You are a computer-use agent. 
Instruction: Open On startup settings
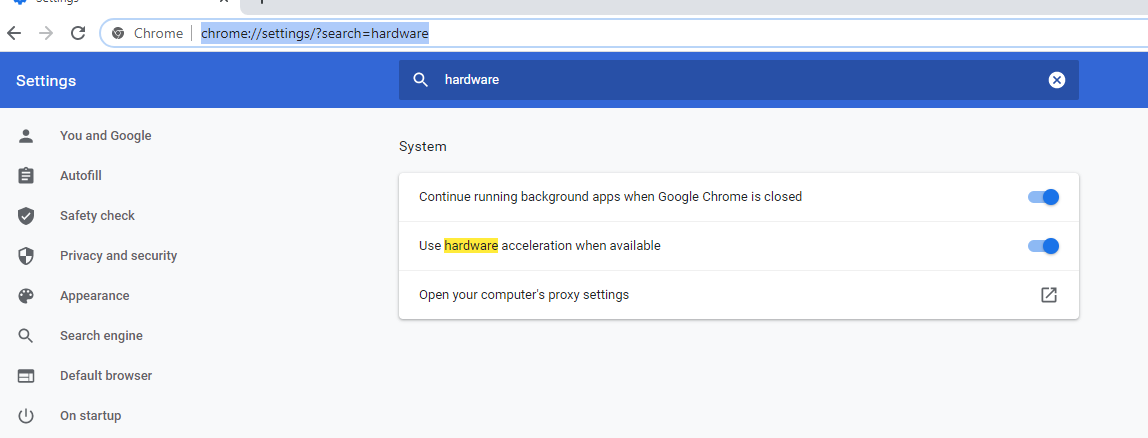(91, 416)
